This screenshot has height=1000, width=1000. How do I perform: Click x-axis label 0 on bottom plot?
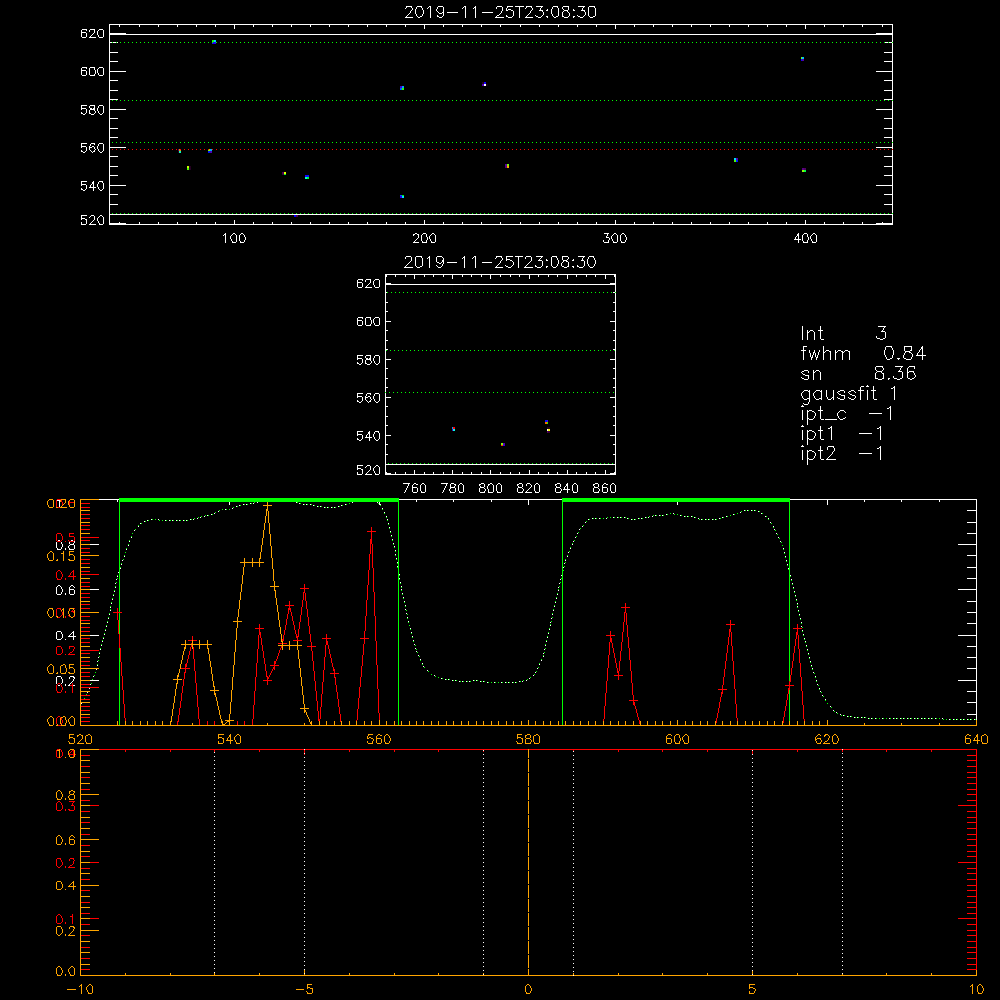[528, 989]
